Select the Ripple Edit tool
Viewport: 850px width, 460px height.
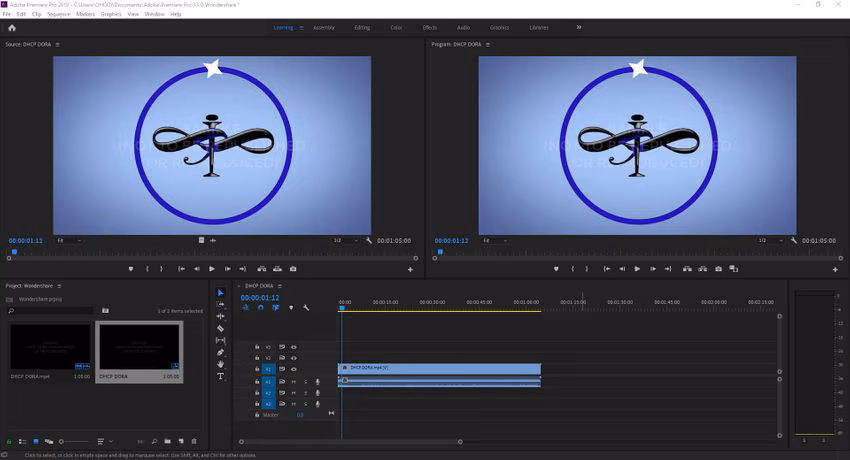click(x=221, y=316)
